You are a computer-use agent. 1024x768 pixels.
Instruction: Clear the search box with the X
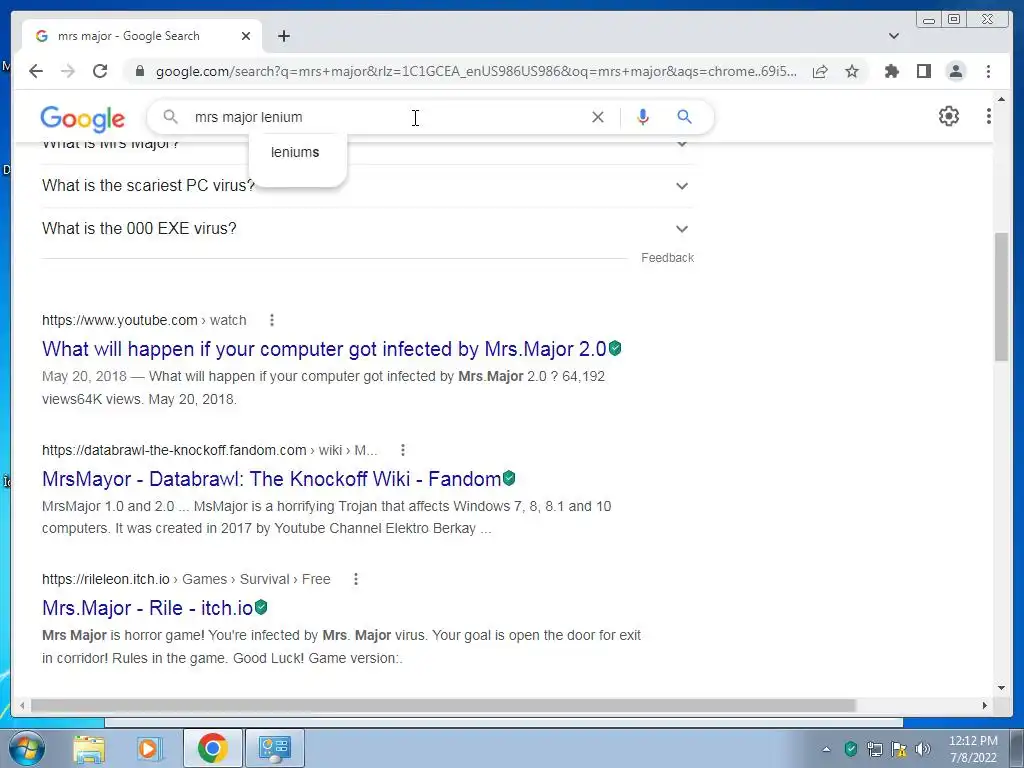(x=598, y=117)
